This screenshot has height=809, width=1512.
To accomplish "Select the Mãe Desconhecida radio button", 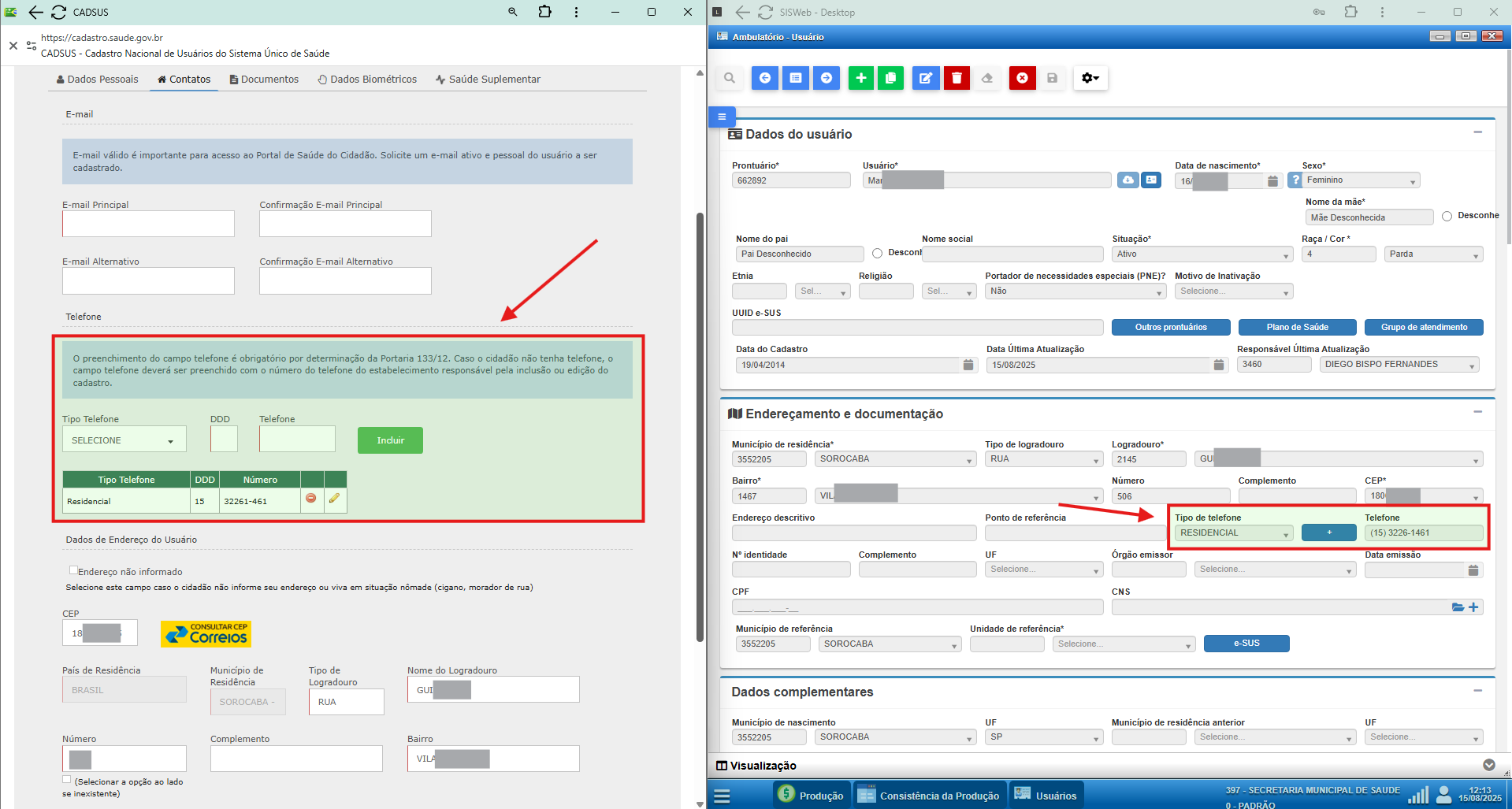I will 1447,217.
